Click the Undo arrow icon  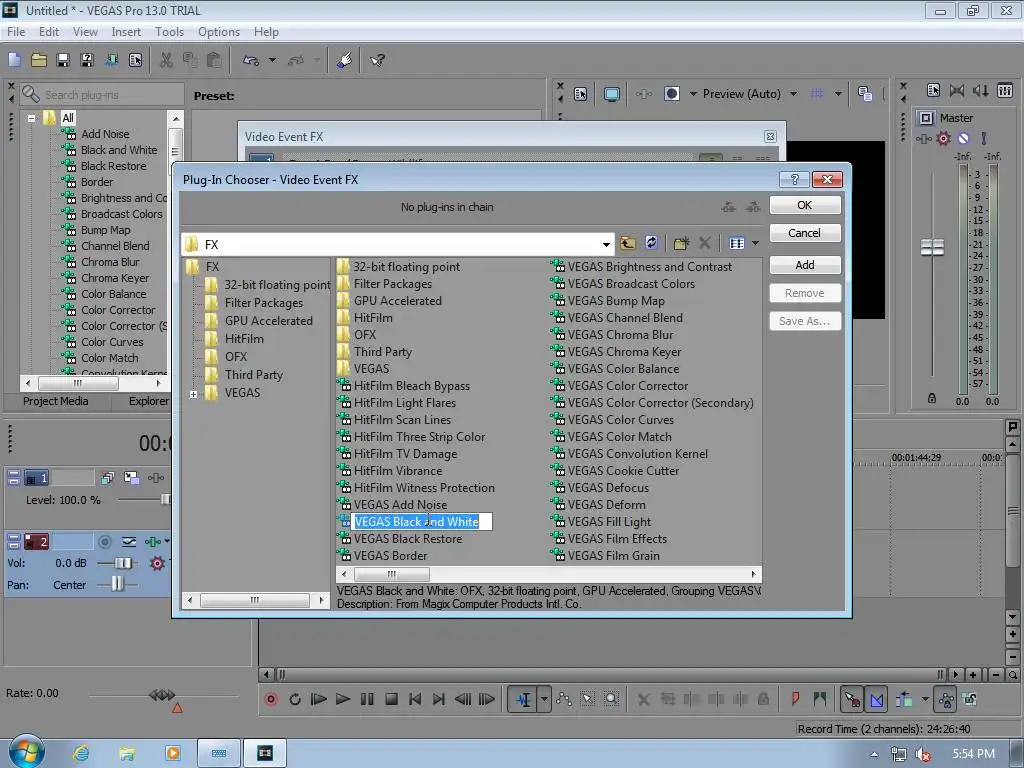(x=251, y=60)
